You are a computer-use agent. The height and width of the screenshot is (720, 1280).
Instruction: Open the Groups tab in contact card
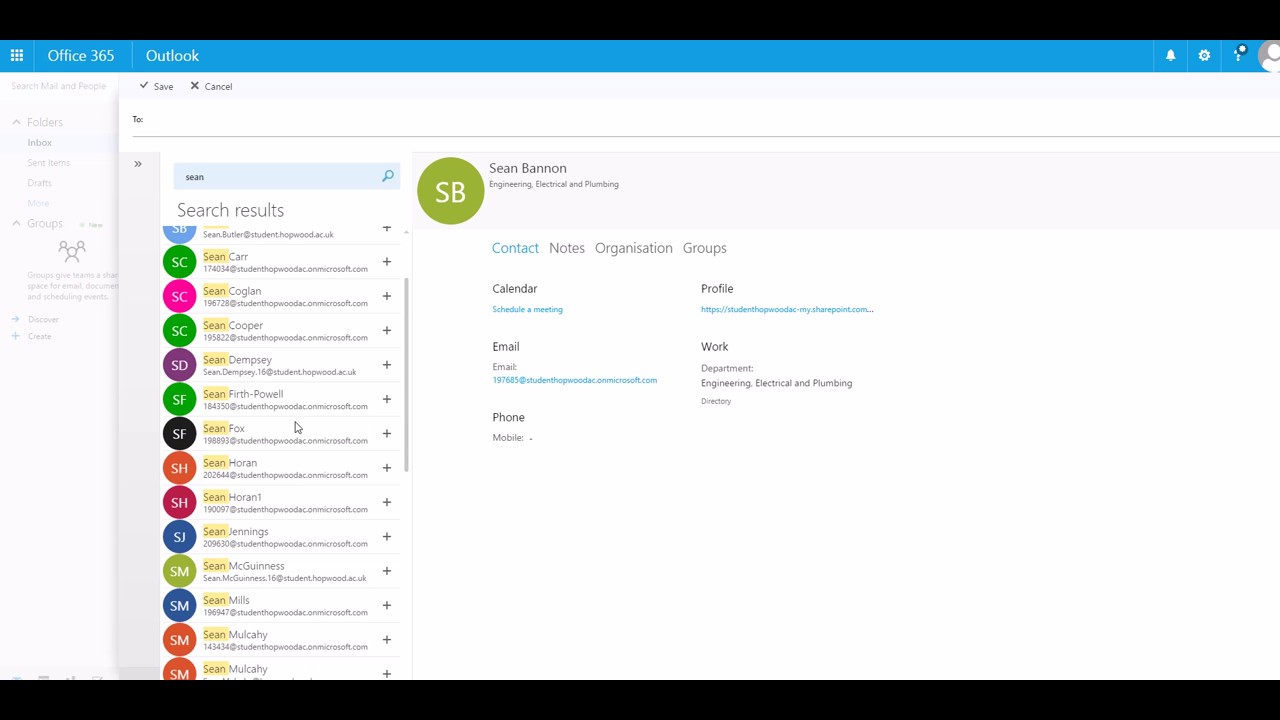point(705,248)
